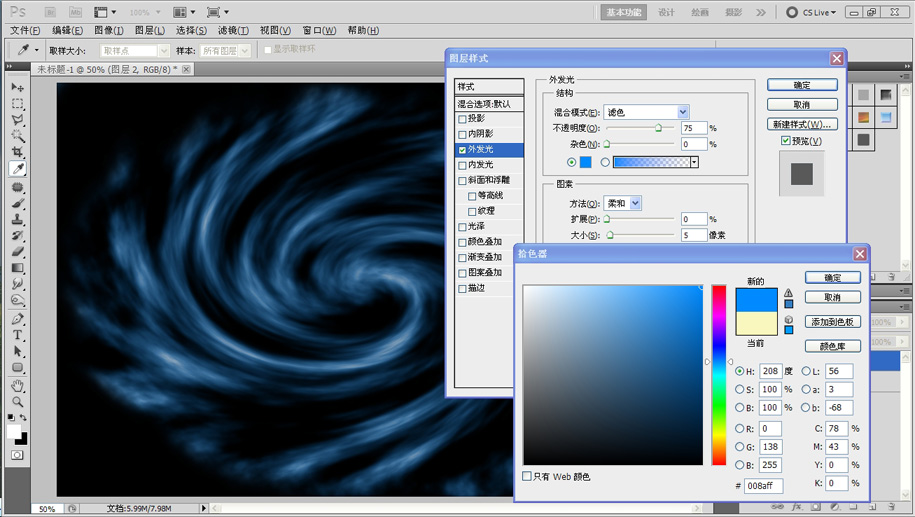This screenshot has height=517, width=915.
Task: Select the Move tool
Action: 18,88
